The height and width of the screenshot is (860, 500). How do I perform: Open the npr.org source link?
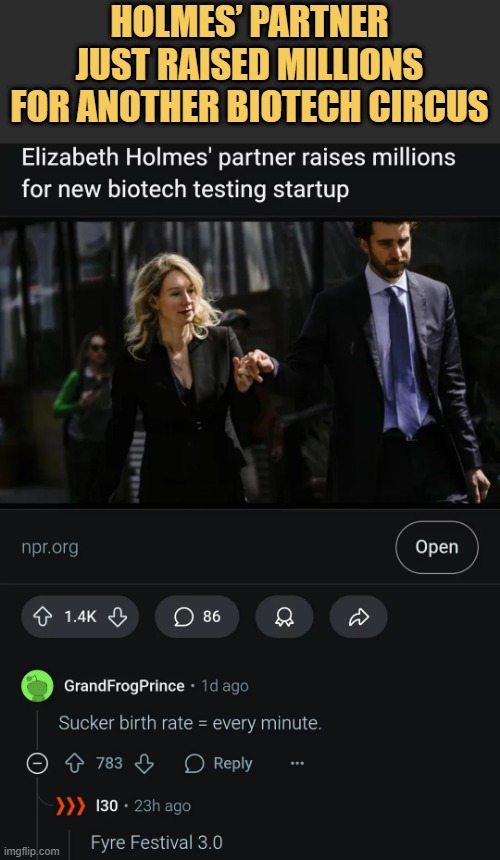(50, 547)
